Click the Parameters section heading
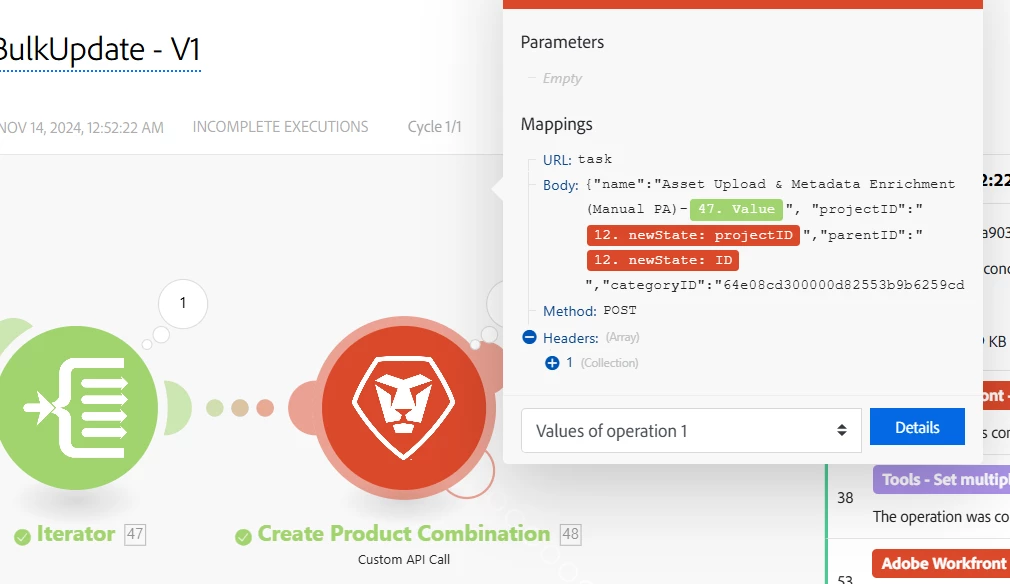Viewport: 1010px width, 584px height. point(562,42)
